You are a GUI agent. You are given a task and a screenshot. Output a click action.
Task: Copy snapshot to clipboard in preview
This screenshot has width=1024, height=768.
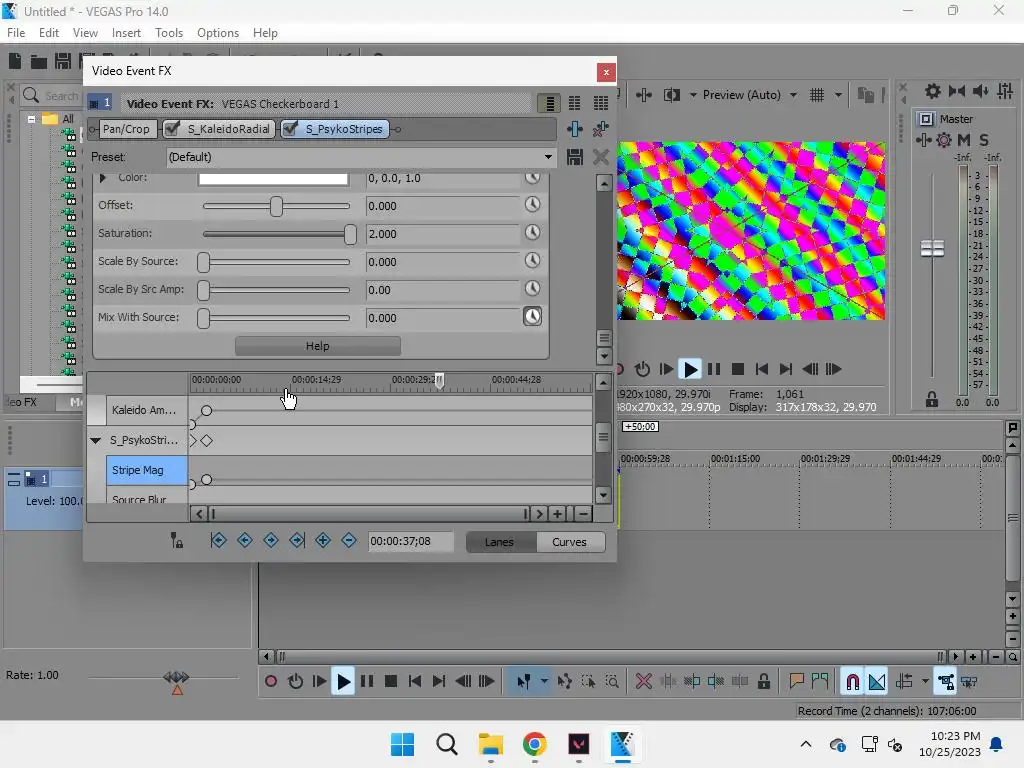click(x=865, y=95)
